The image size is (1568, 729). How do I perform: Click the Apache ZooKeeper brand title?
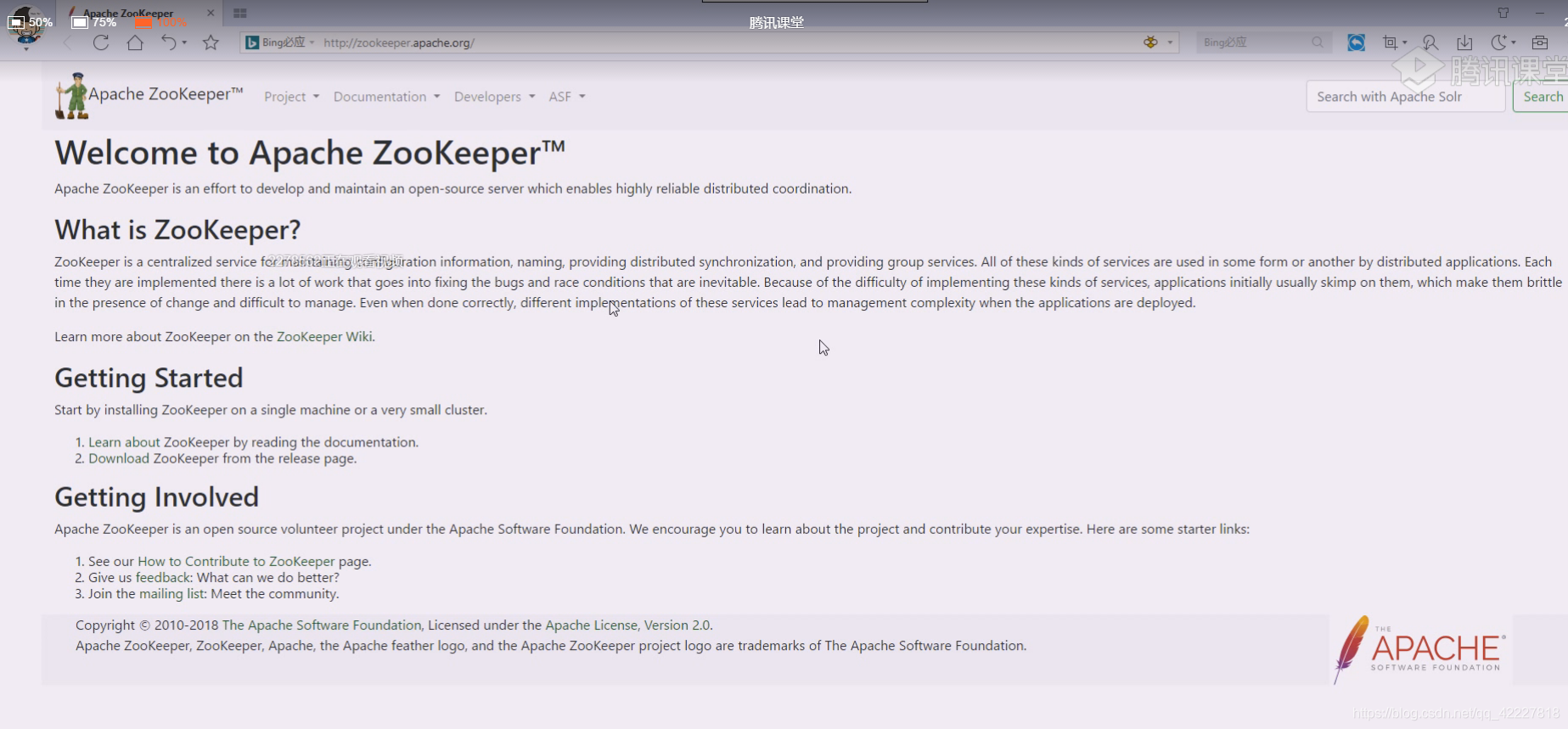tap(166, 94)
